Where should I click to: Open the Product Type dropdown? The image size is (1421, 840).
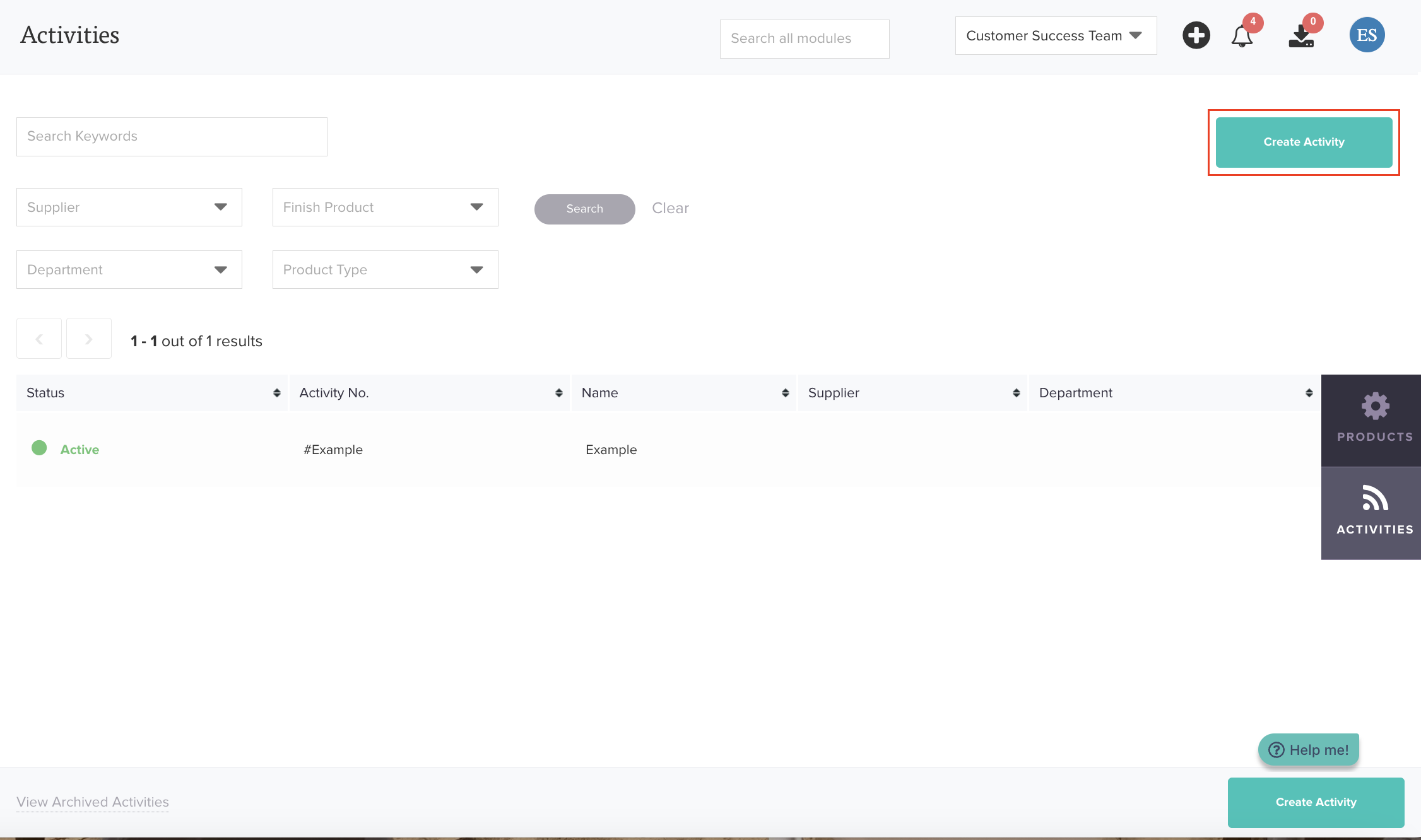click(x=385, y=270)
